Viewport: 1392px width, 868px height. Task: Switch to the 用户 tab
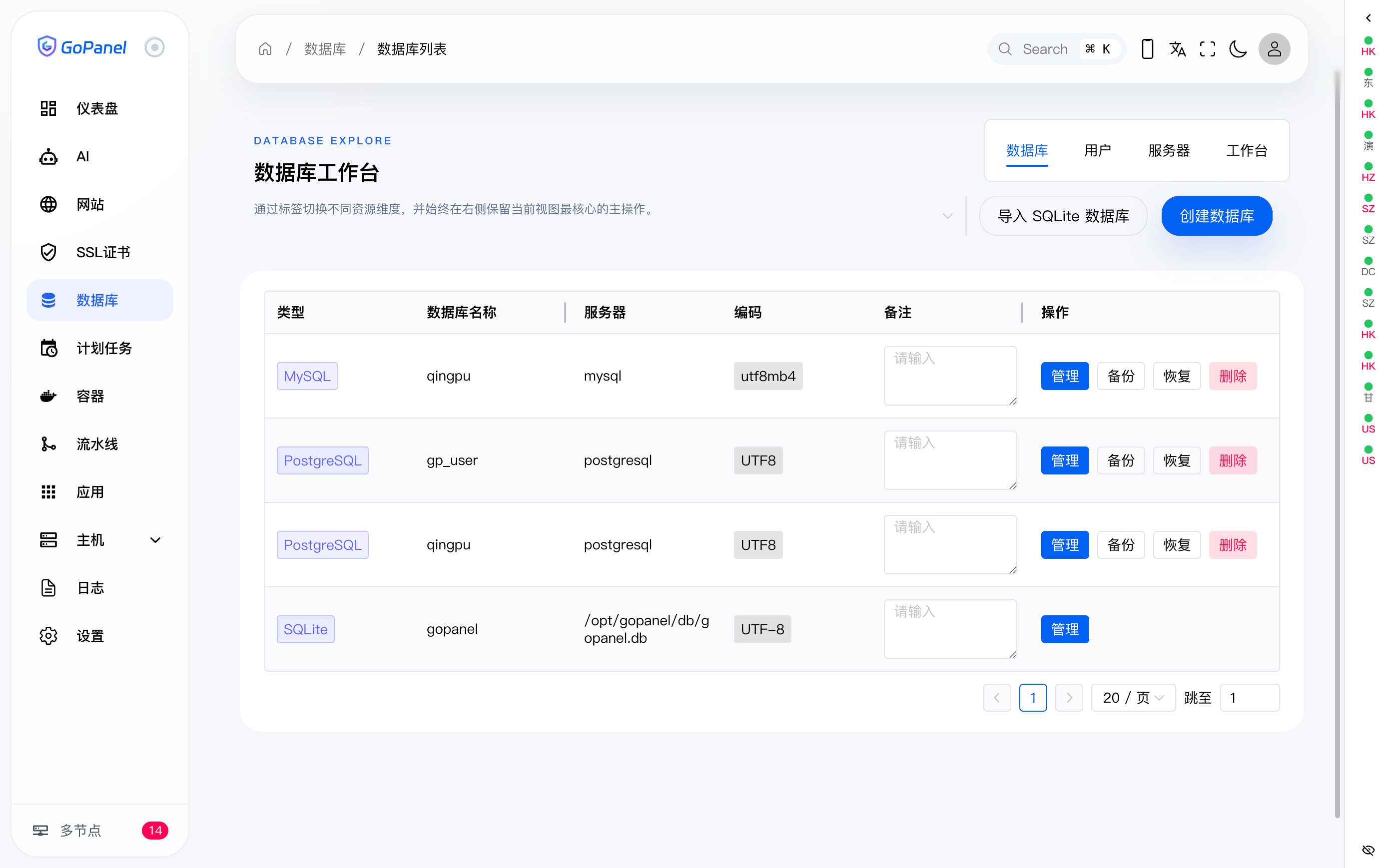(1097, 150)
